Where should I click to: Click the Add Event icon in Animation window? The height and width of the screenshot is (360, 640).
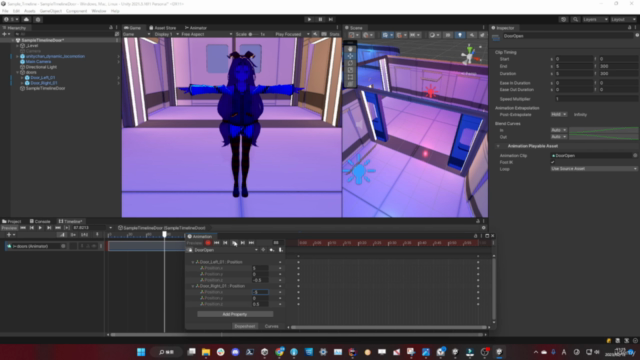(x=281, y=250)
